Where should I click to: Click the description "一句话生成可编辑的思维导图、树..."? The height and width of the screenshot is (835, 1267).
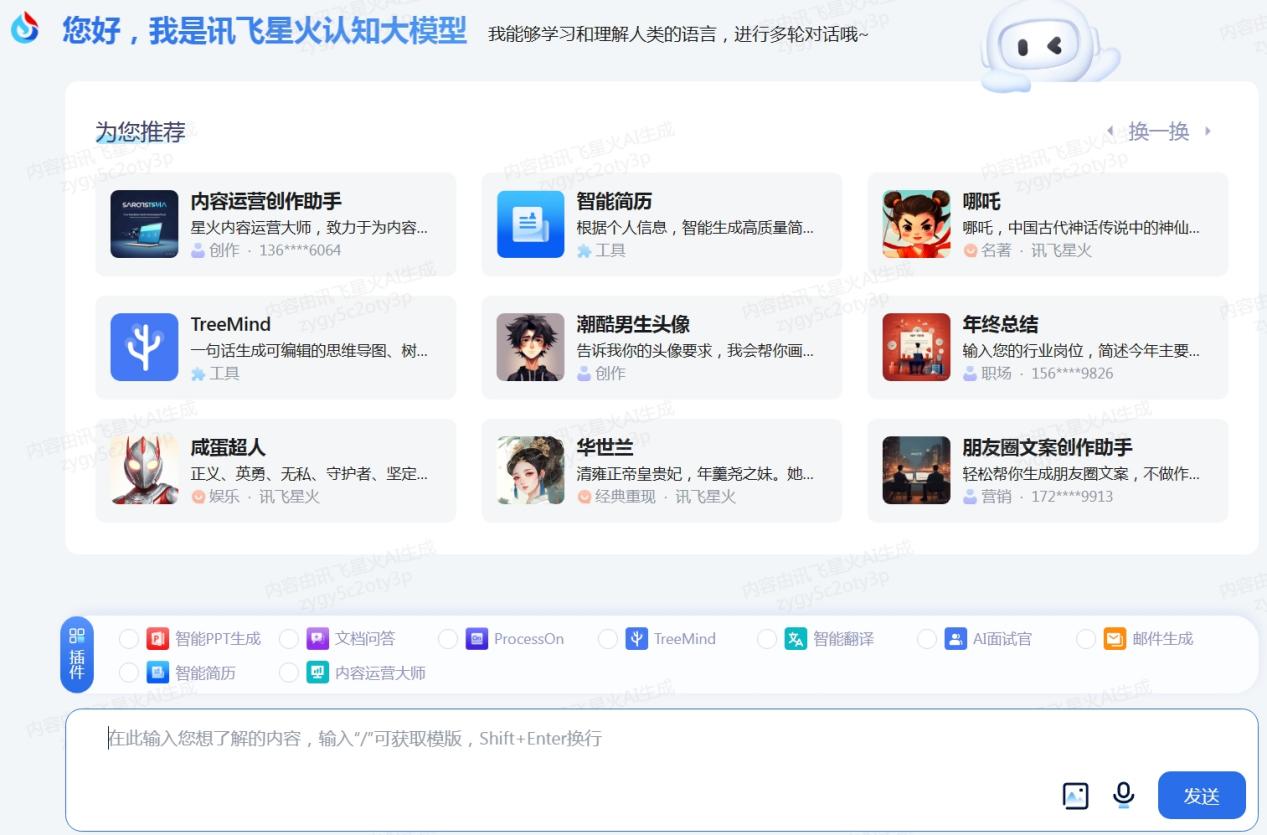coord(309,350)
